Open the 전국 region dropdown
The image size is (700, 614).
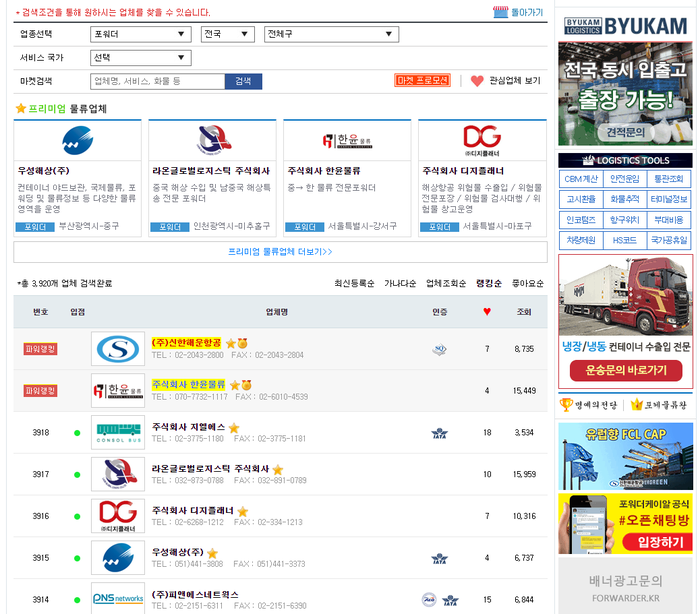tap(228, 34)
